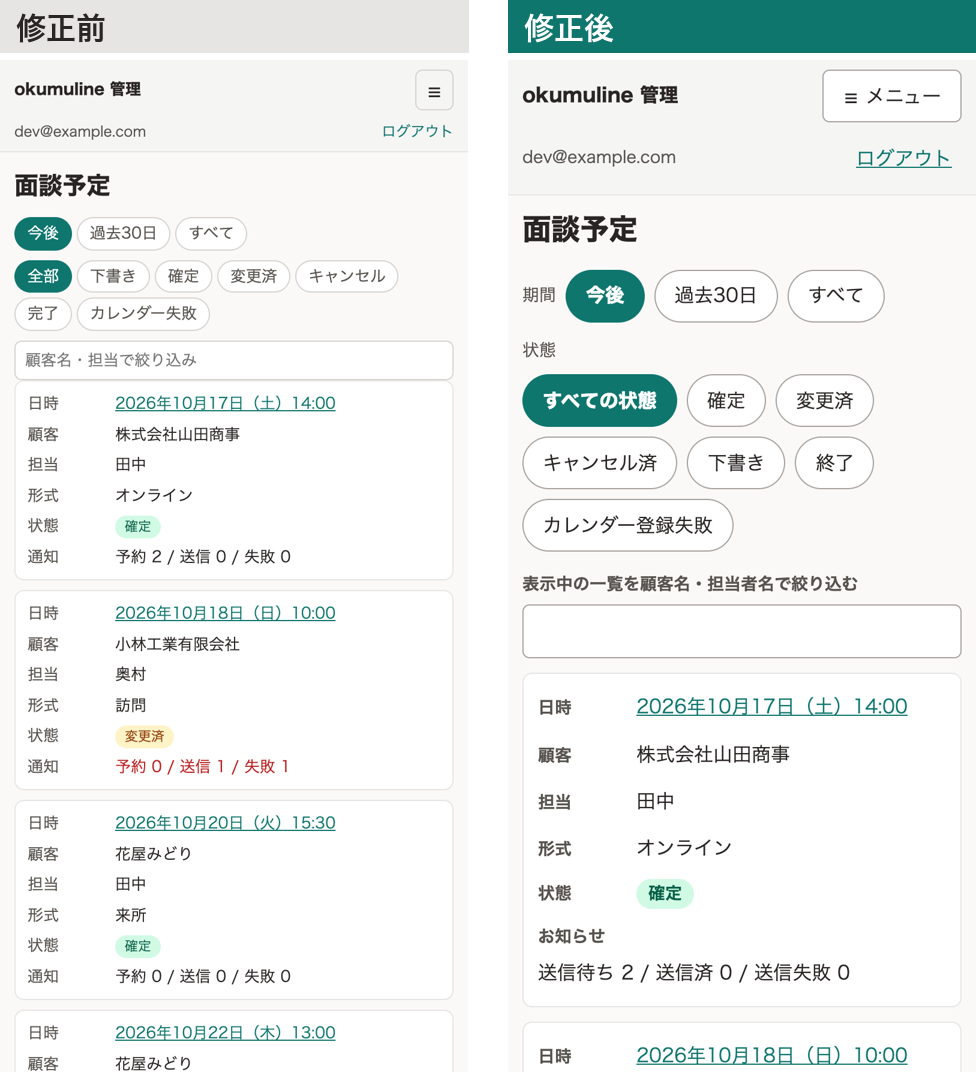Image resolution: width=976 pixels, height=1072 pixels.
Task: Click 確定 status badge in 修正後 card
Action: (x=664, y=894)
